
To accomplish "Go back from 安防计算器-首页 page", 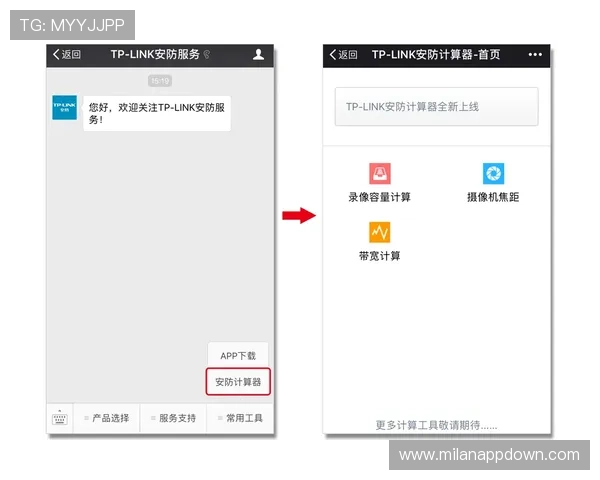I will (x=343, y=55).
